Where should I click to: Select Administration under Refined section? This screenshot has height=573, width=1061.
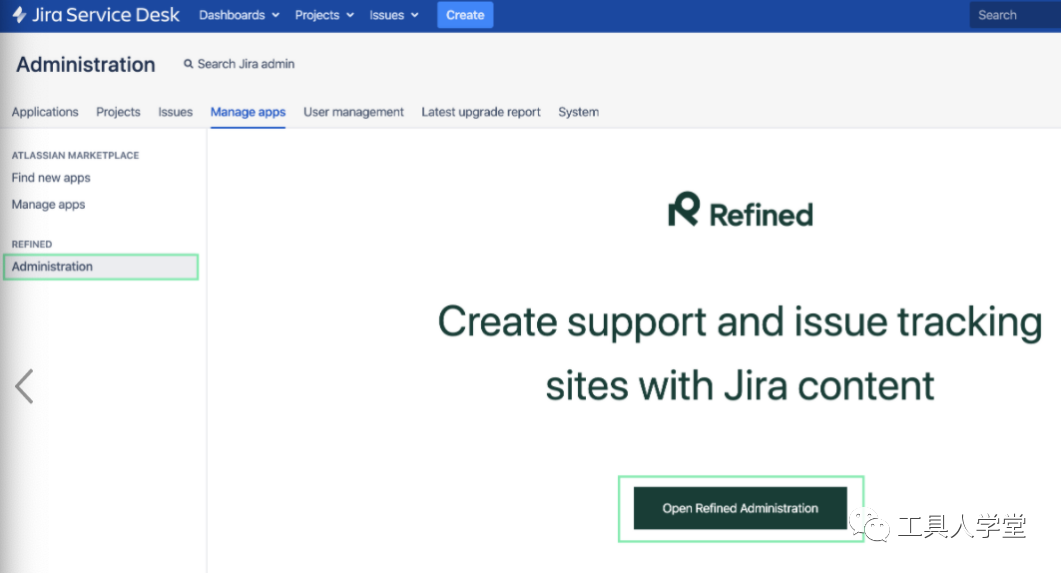[101, 267]
